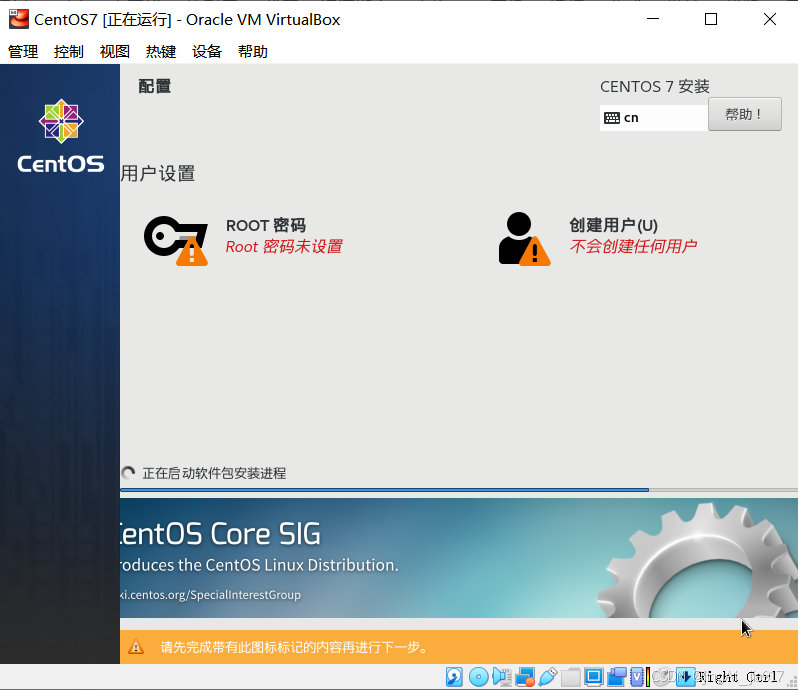The image size is (798, 690).
Task: Click the CENTOS 7 安装 label
Action: coord(654,87)
